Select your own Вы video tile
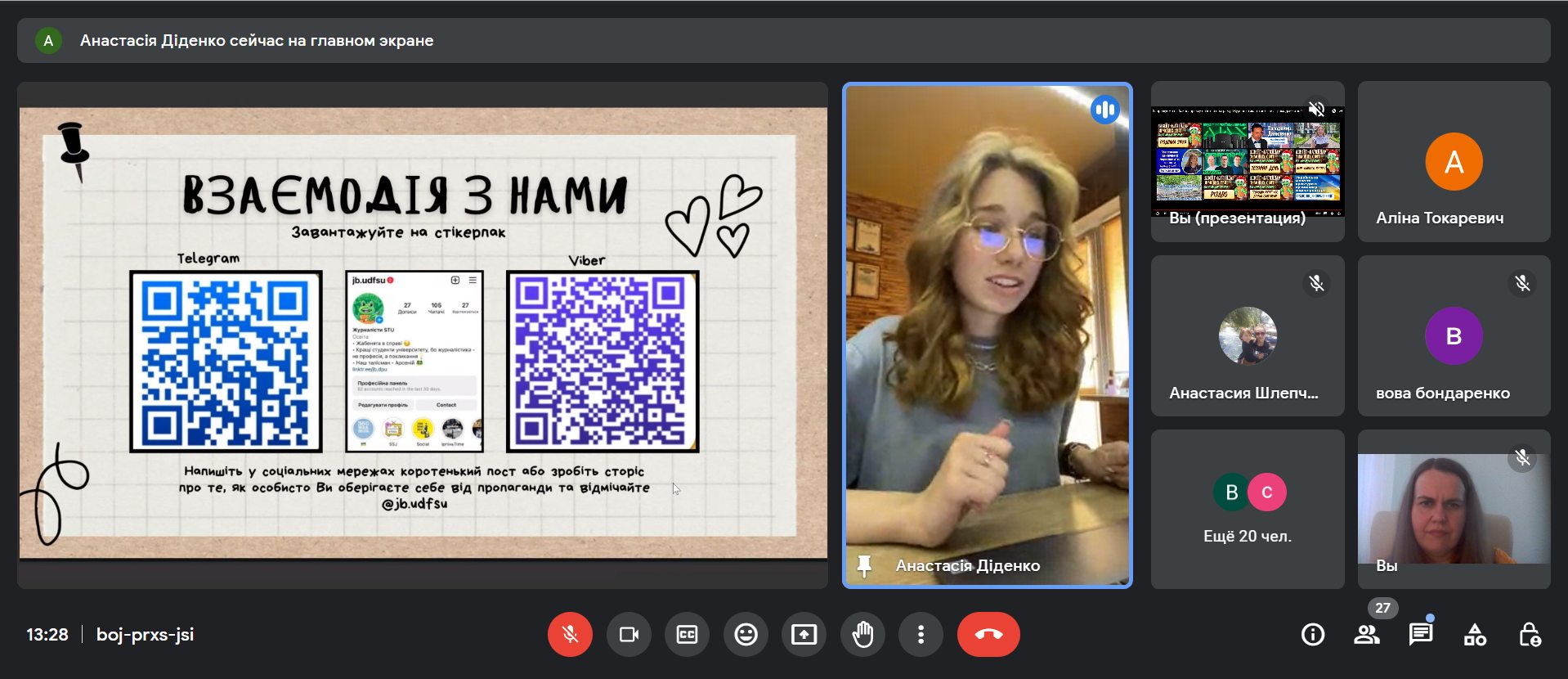The height and width of the screenshot is (679, 1568). [1454, 509]
